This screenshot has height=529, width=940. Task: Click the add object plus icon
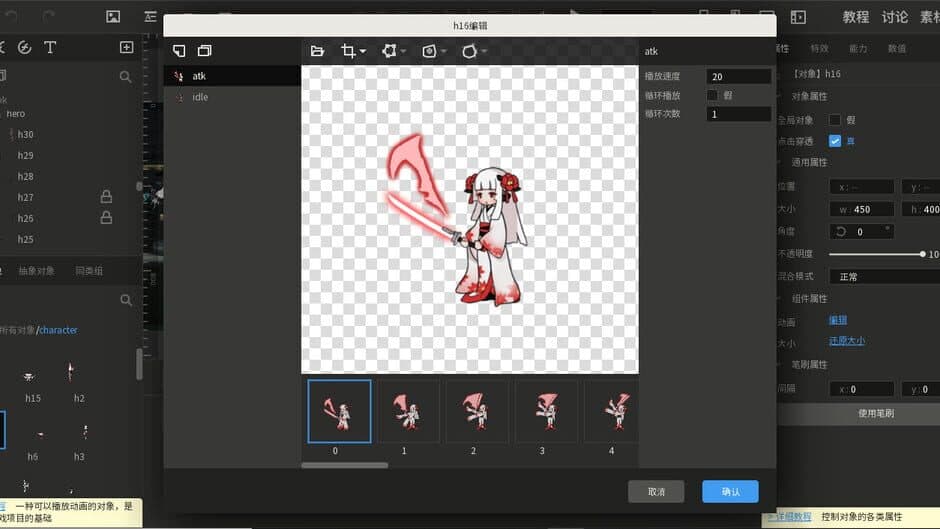point(126,47)
